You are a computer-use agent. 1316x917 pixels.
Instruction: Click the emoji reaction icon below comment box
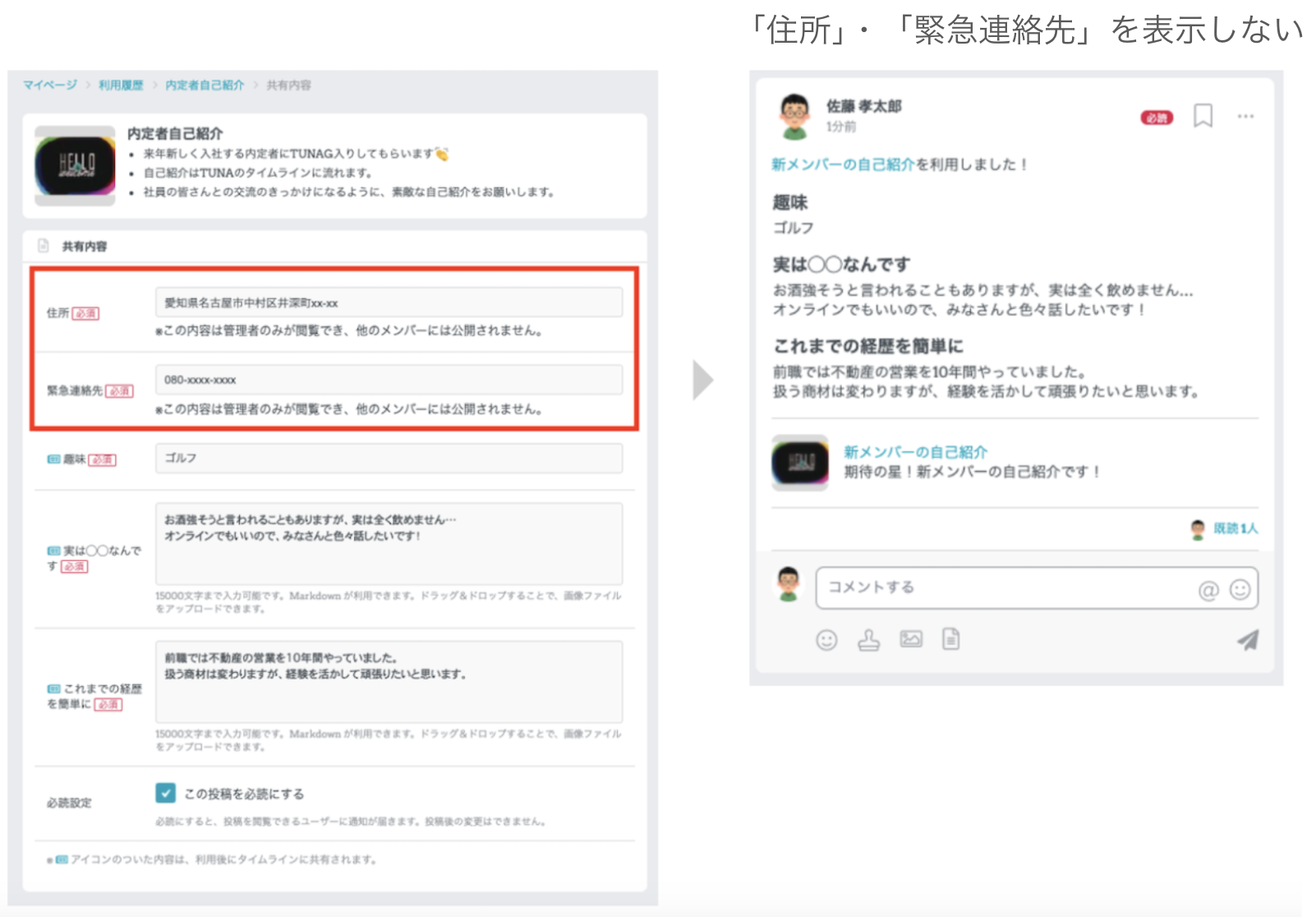[x=826, y=640]
